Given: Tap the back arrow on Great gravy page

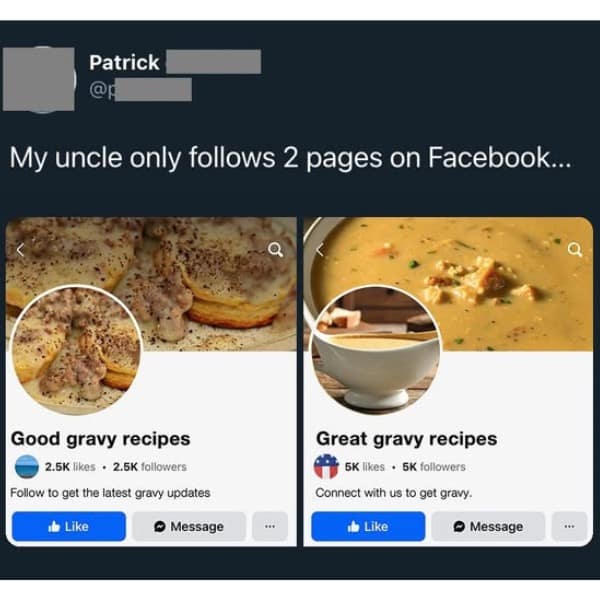Looking at the screenshot, I should [320, 250].
